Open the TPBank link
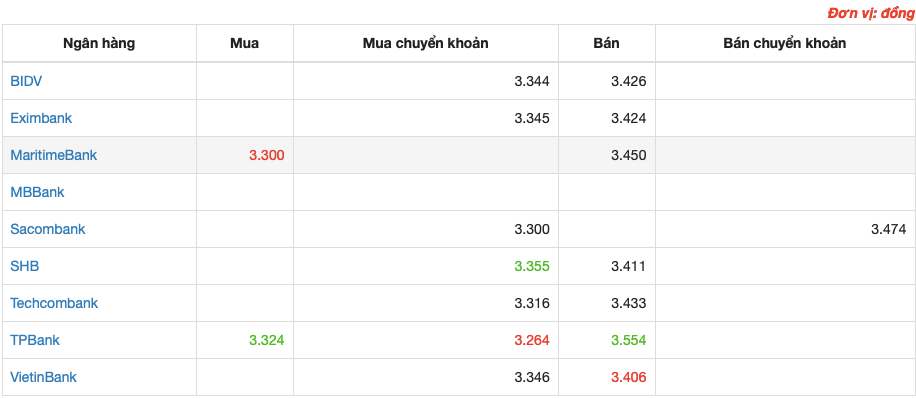The height and width of the screenshot is (398, 916). pyautogui.click(x=35, y=340)
